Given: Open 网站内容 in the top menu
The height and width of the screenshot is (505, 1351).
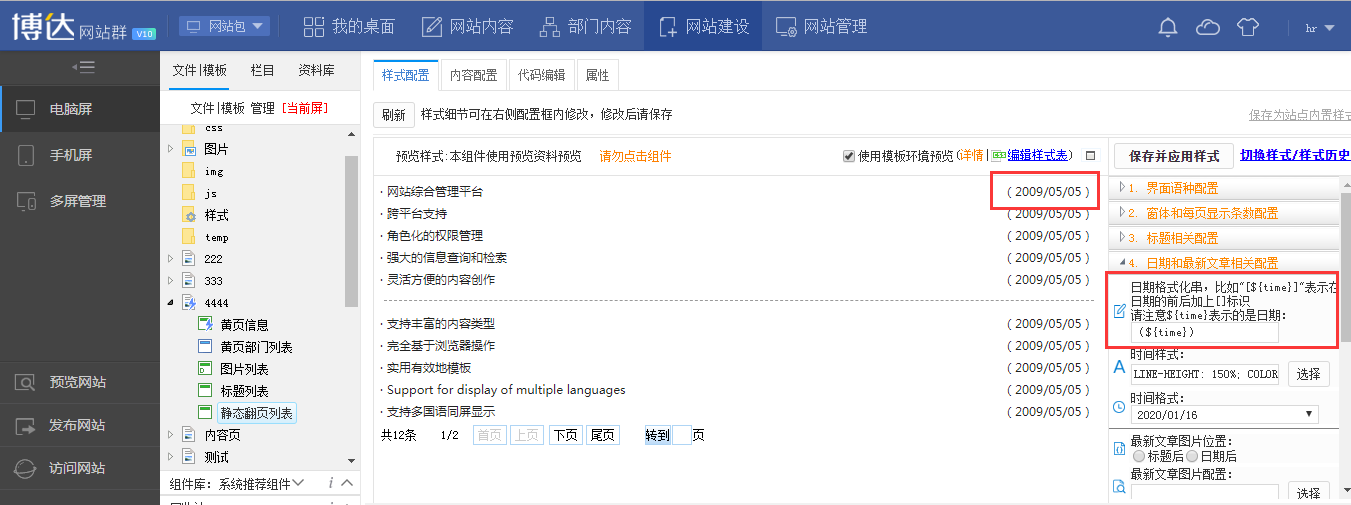Looking at the screenshot, I should pyautogui.click(x=467, y=26).
